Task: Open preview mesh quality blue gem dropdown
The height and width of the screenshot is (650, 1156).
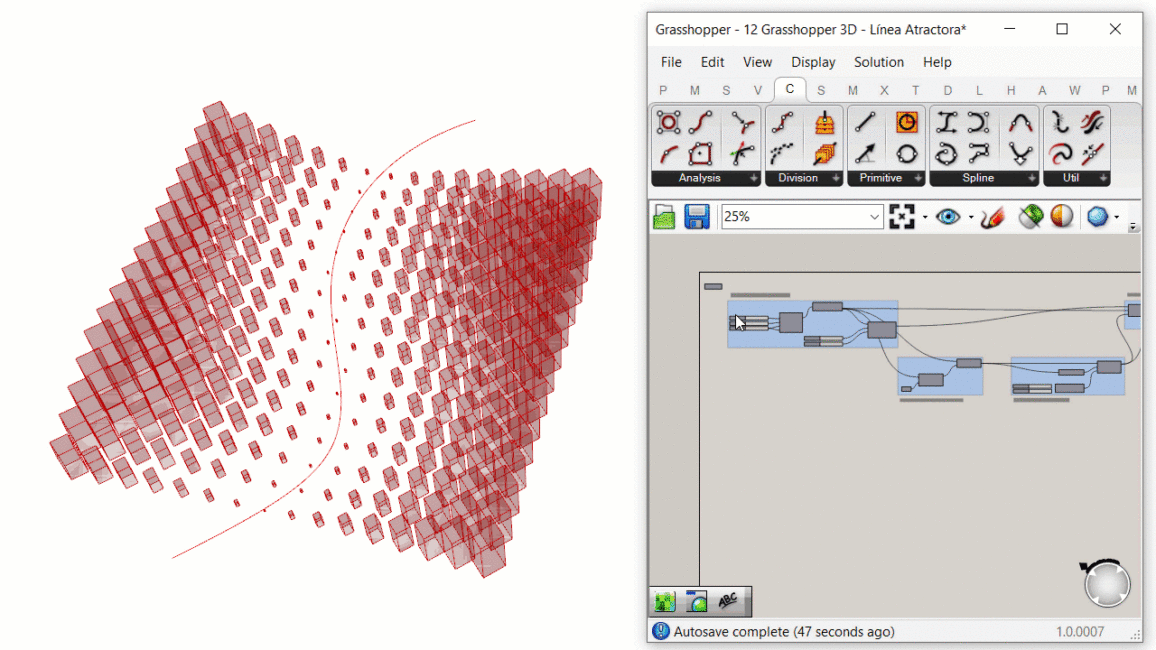Action: [x=1117, y=217]
